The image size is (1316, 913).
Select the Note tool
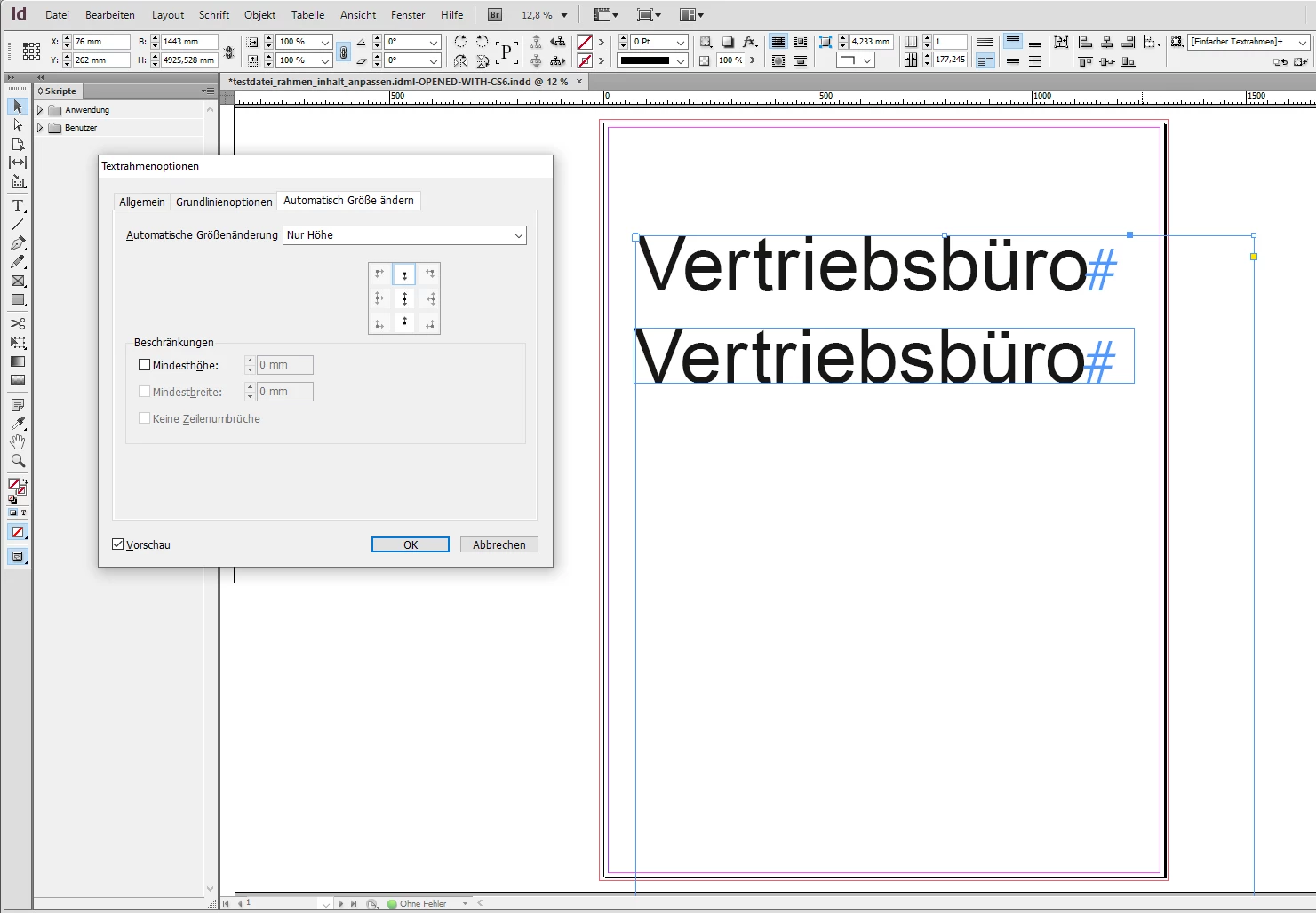pos(18,405)
